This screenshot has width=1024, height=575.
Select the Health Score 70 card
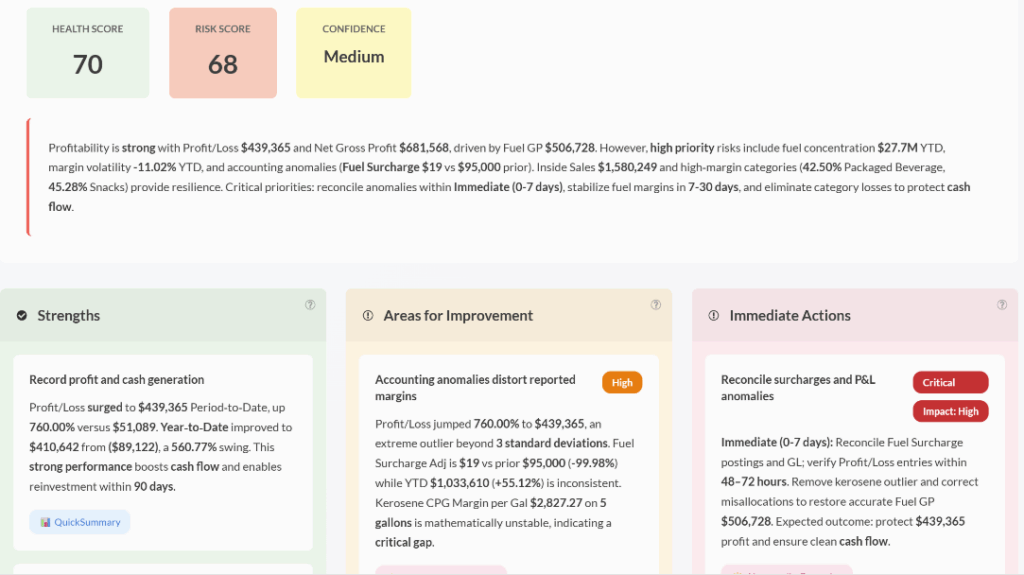click(88, 53)
